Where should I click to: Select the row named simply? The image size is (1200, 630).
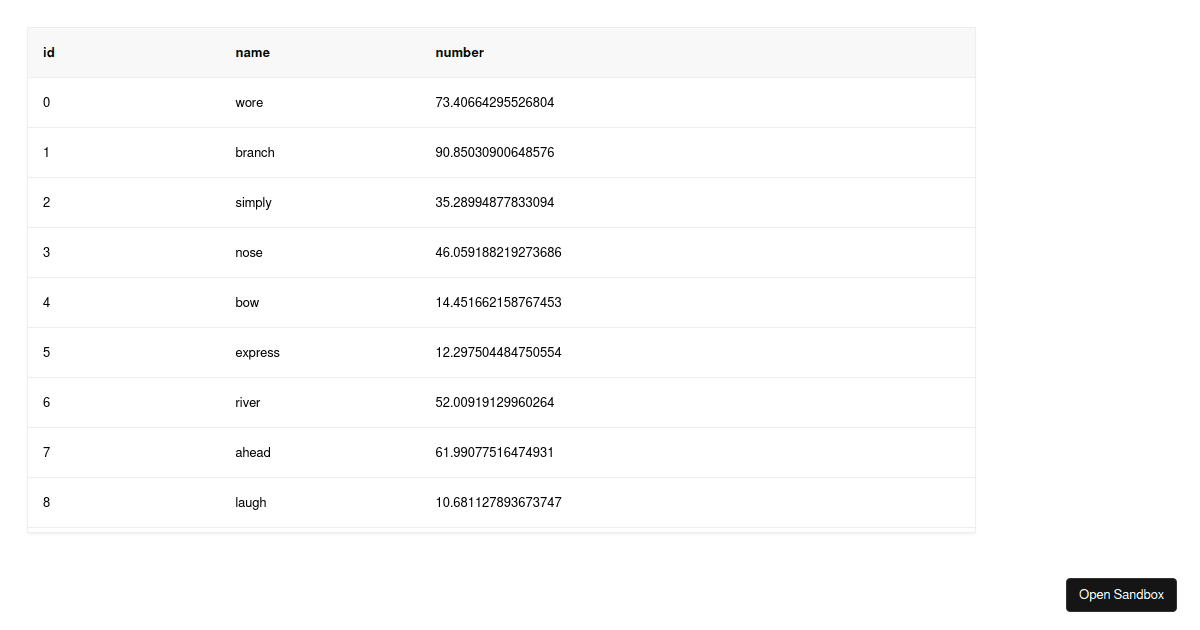[x=253, y=202]
